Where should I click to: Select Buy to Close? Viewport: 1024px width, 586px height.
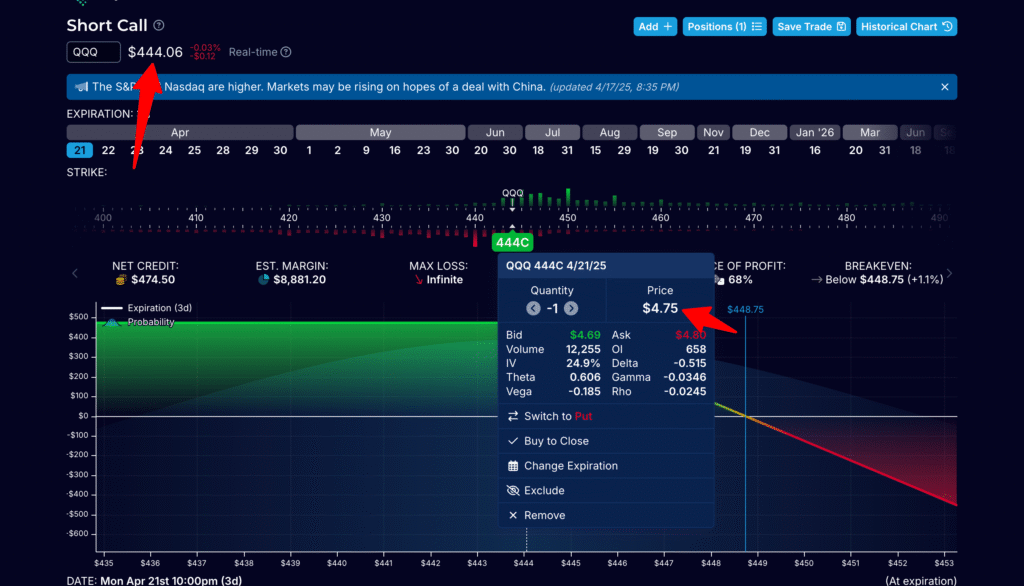[x=605, y=441]
